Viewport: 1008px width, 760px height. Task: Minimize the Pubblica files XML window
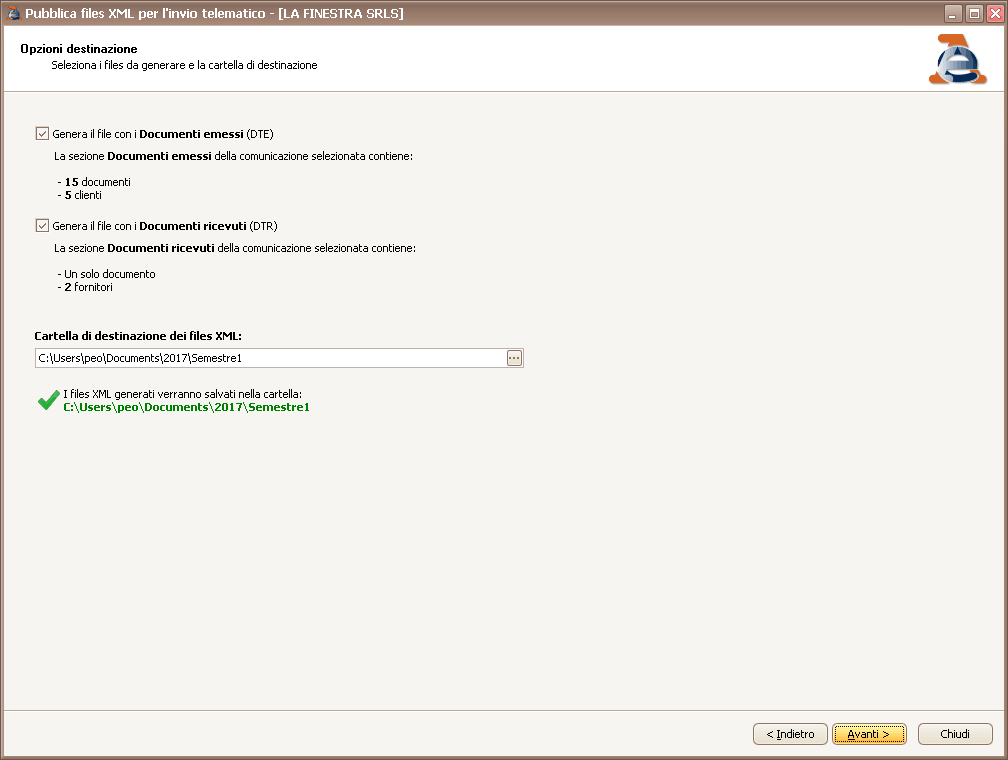(x=951, y=14)
